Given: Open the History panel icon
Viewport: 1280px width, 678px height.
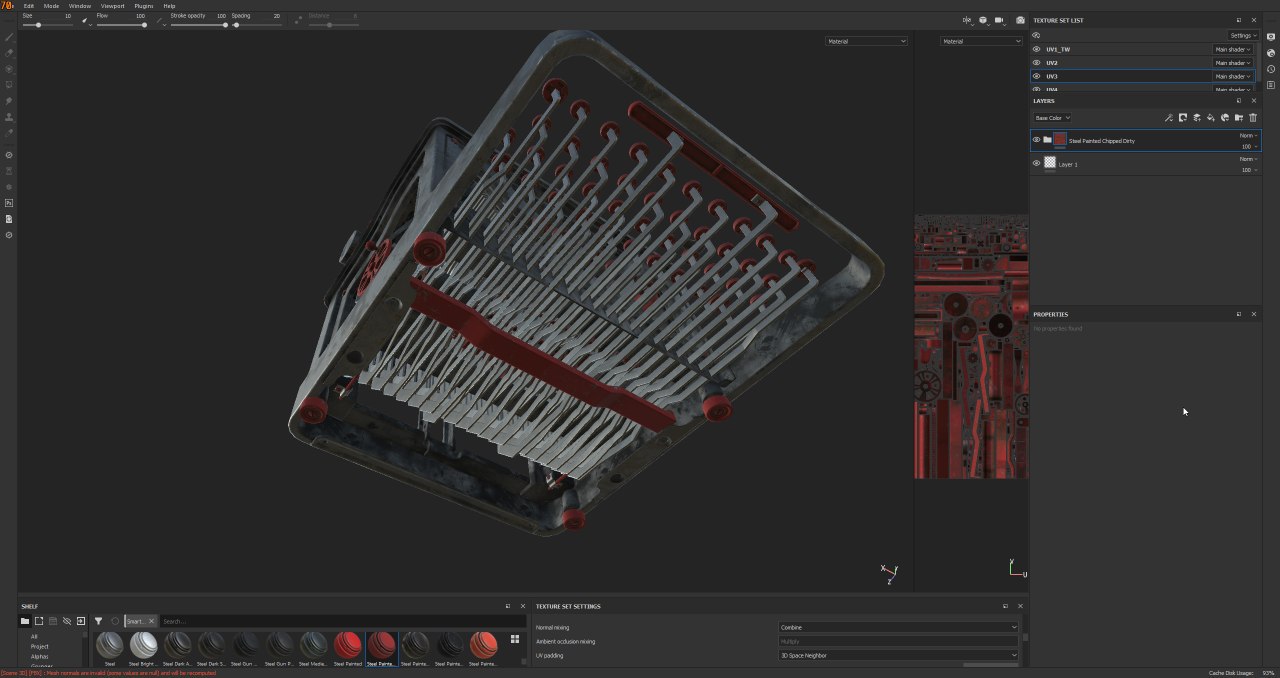Looking at the screenshot, I should tap(1271, 69).
